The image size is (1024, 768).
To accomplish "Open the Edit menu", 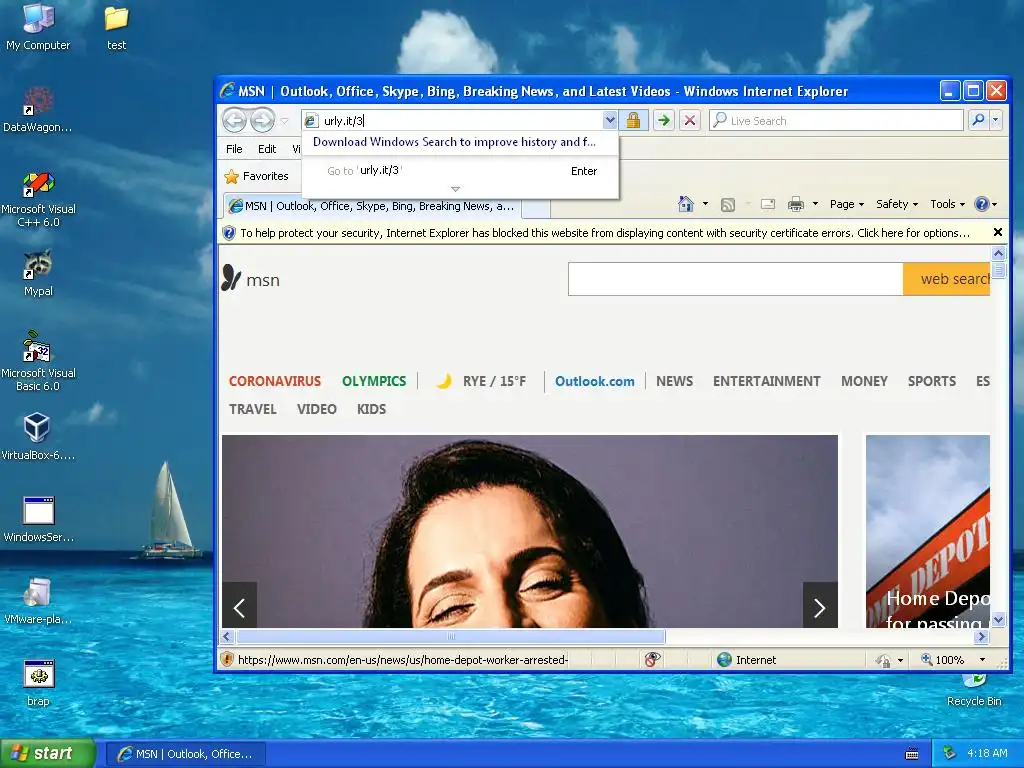I will click(267, 149).
